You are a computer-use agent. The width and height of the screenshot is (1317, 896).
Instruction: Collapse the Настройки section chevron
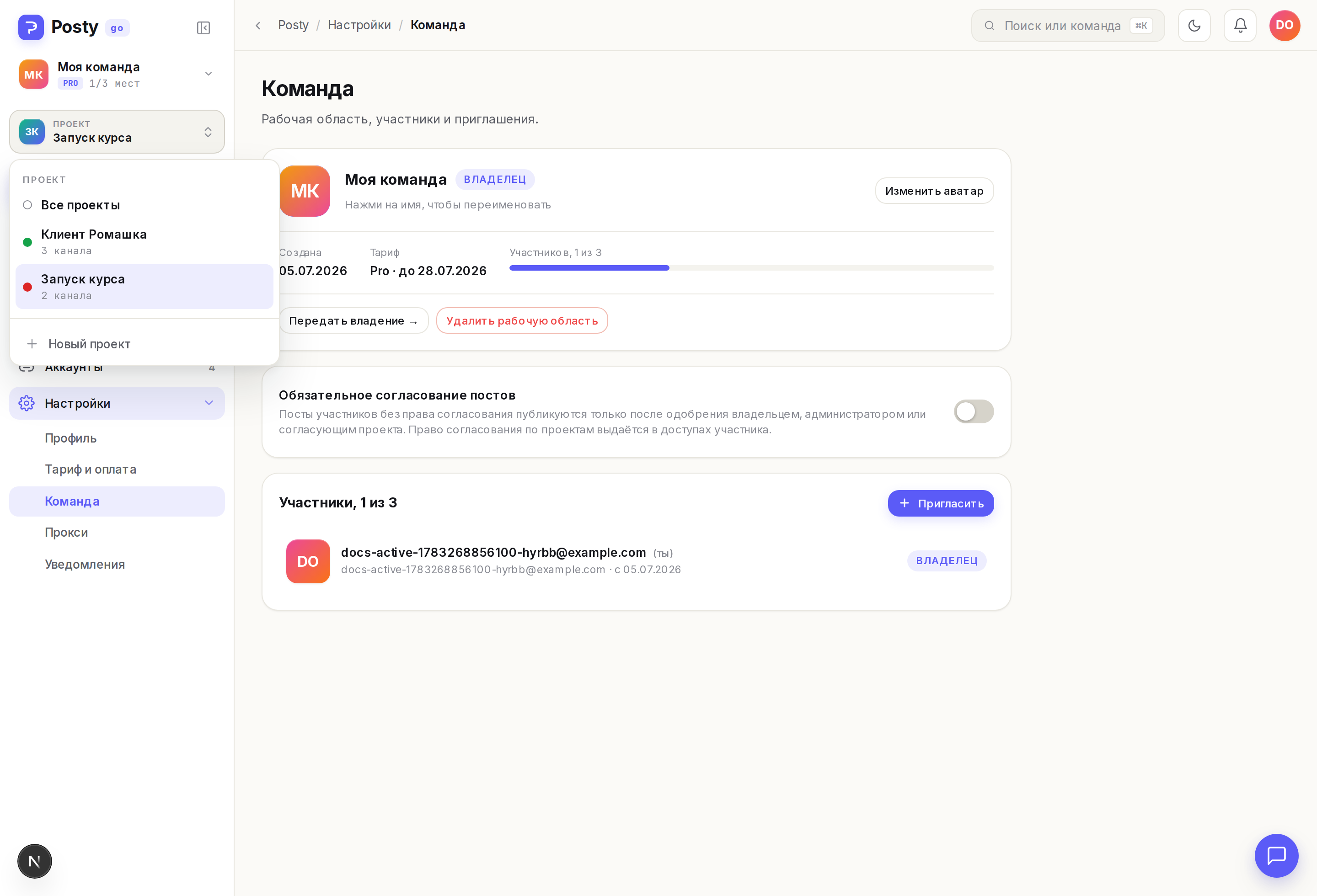[209, 403]
